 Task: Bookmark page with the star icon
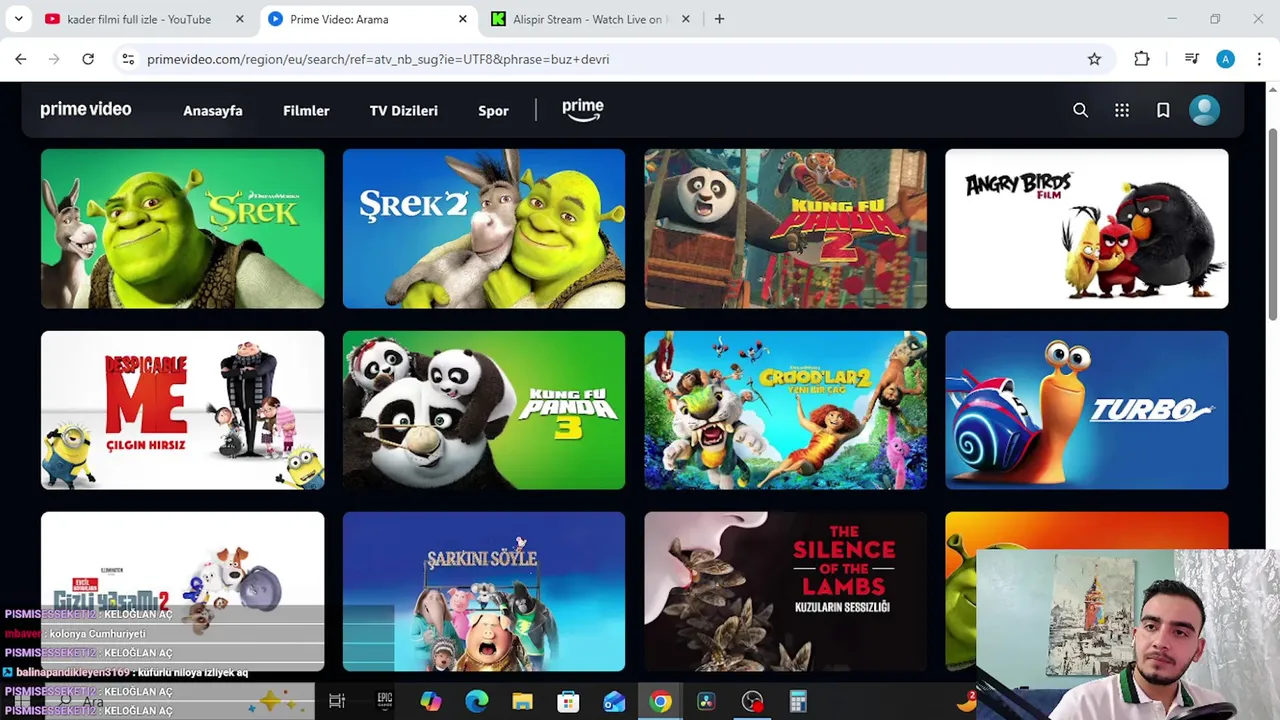pos(1094,59)
